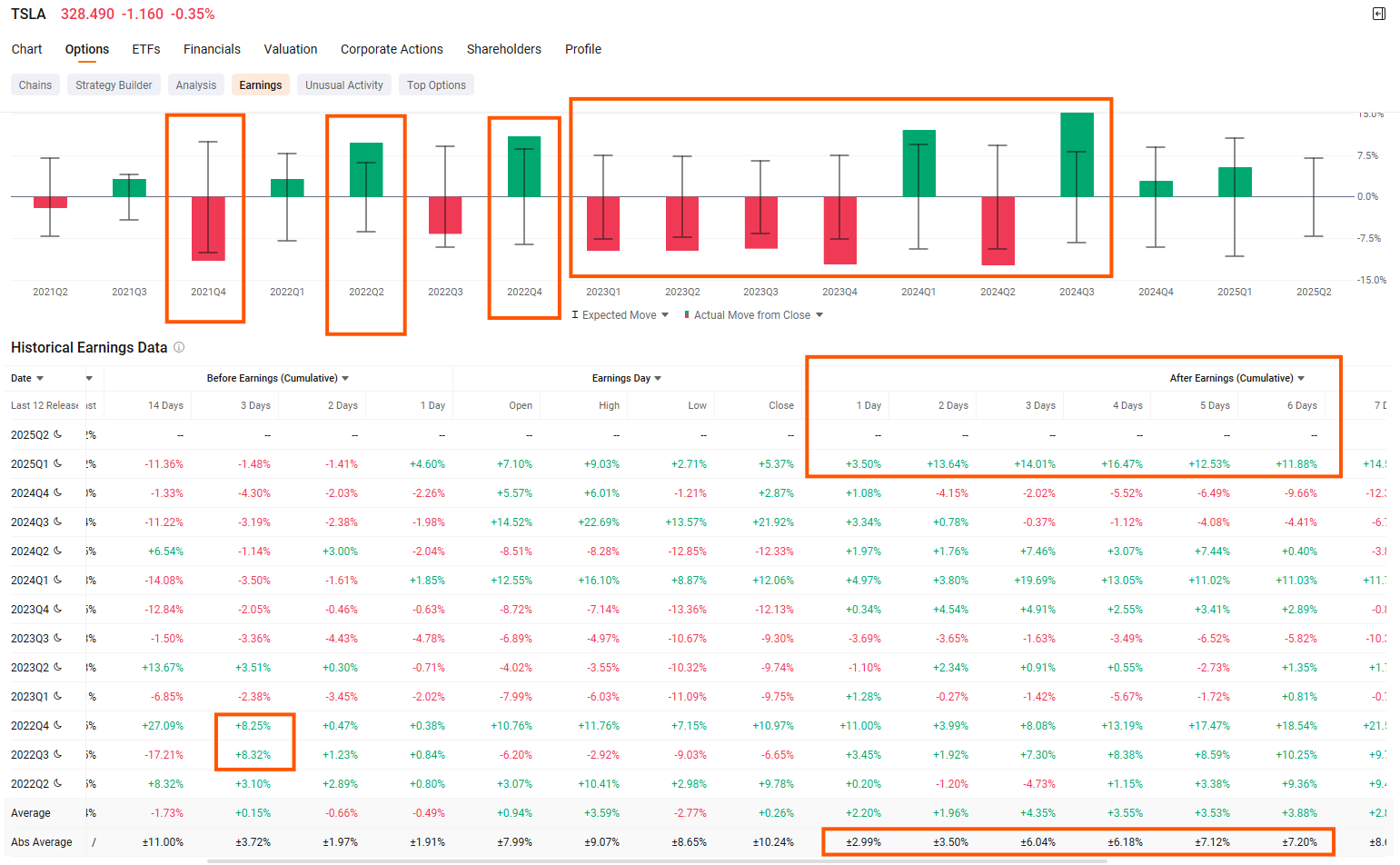This screenshot has width=1400, height=865.
Task: Click the moon icon beside 2023Q2
Action: [57, 667]
